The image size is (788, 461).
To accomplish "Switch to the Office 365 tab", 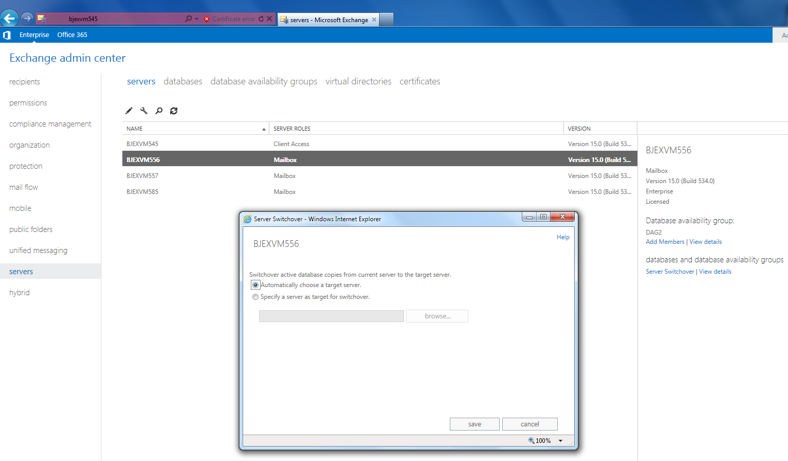I will click(x=72, y=35).
